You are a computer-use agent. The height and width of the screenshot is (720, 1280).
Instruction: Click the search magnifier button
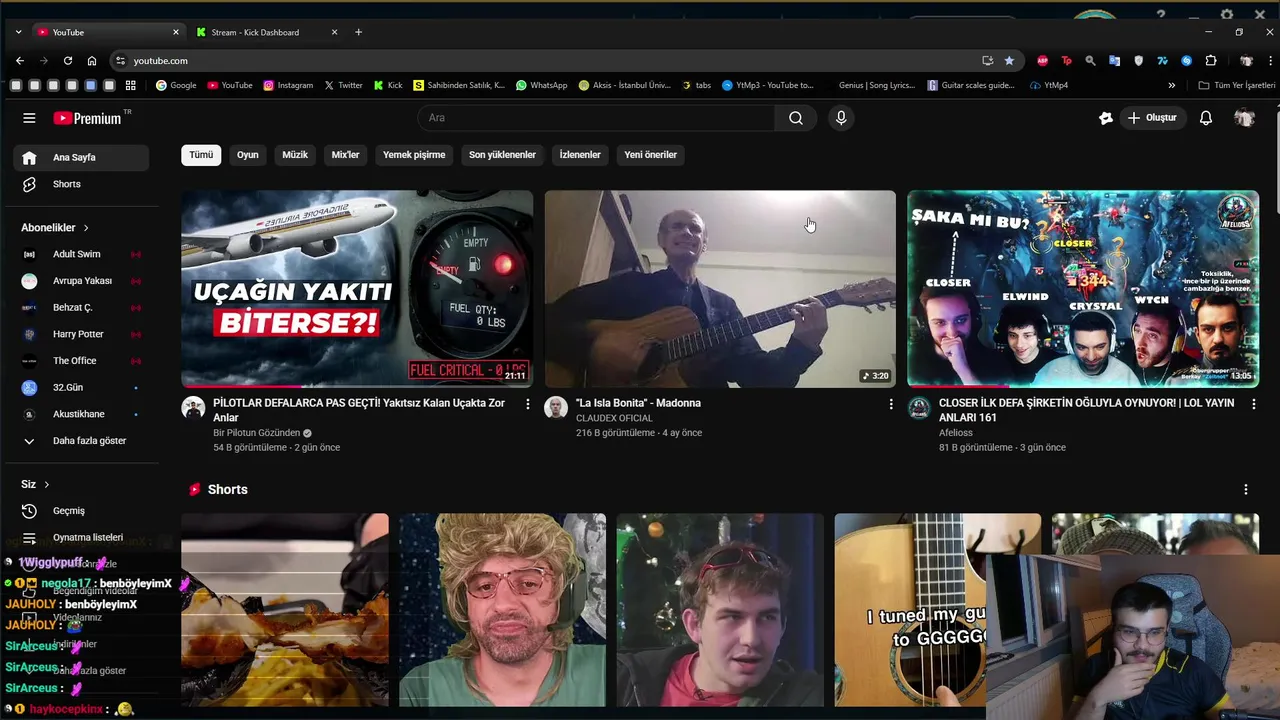(x=795, y=118)
